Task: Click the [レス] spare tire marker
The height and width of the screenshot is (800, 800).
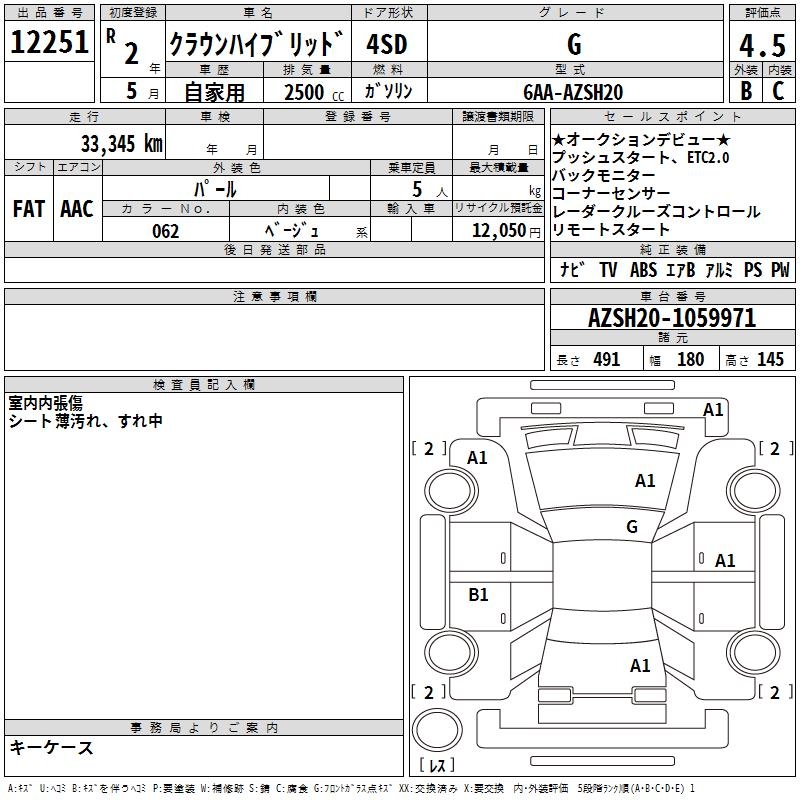Action: tap(437, 766)
